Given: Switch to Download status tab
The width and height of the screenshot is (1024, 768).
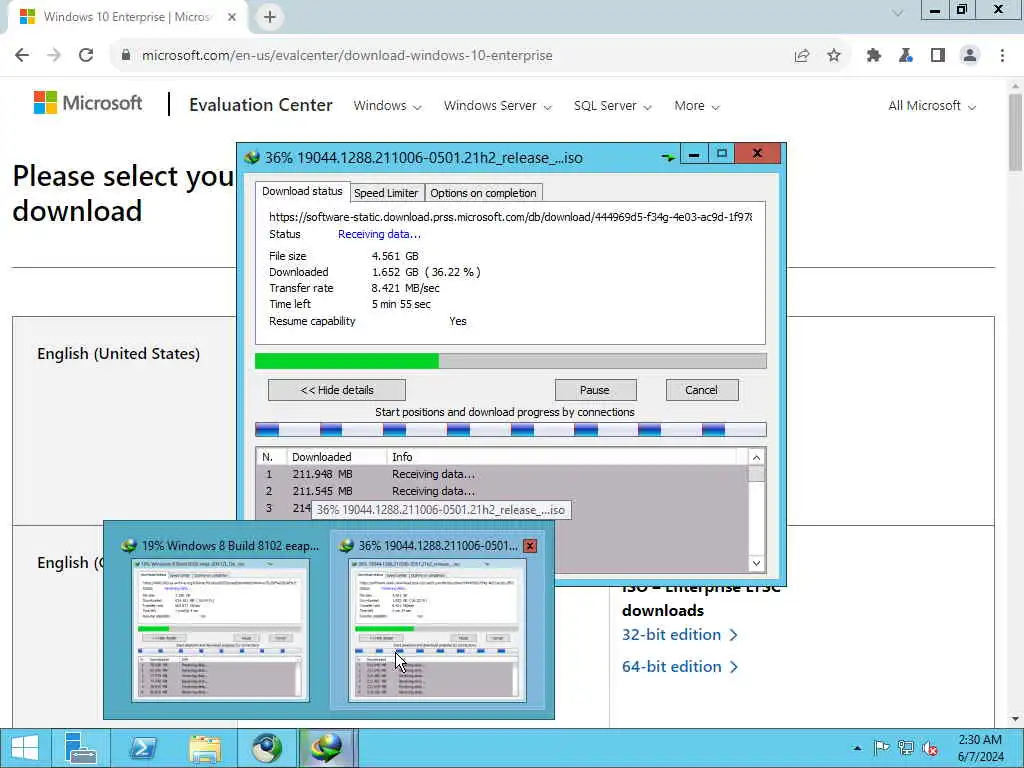Looking at the screenshot, I should coord(302,191).
